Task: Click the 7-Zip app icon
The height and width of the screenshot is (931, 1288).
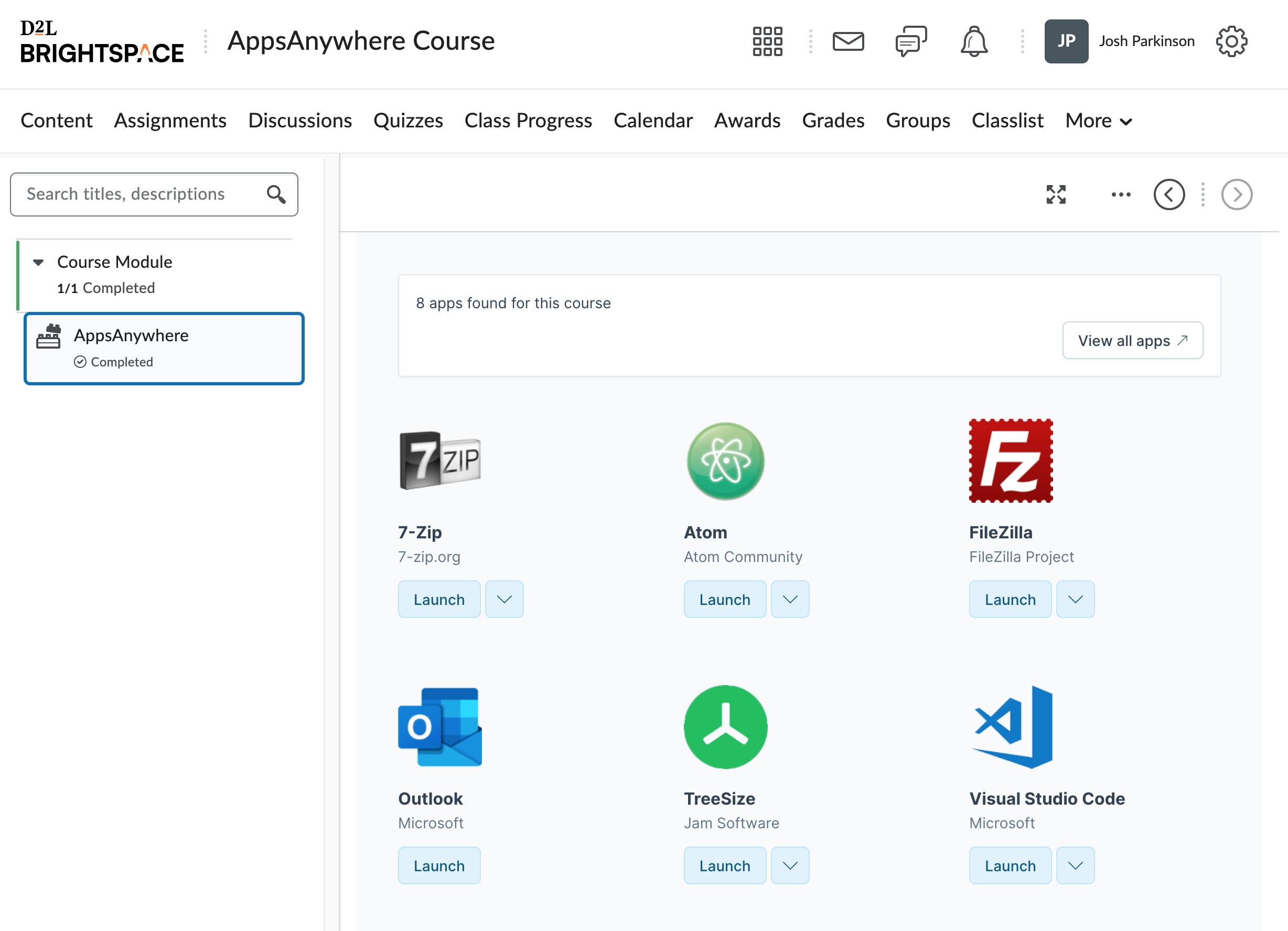Action: pyautogui.click(x=440, y=460)
